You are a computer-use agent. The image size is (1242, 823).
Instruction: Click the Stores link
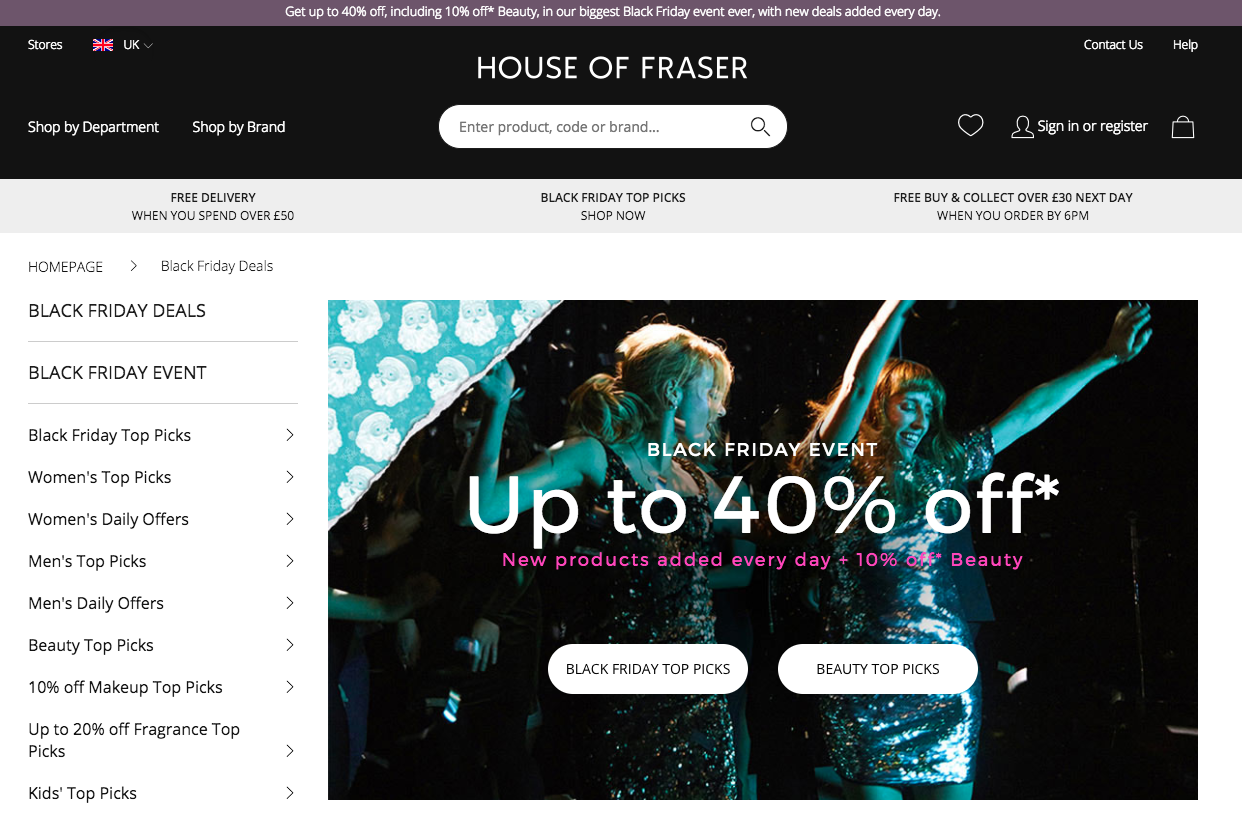pyautogui.click(x=45, y=45)
